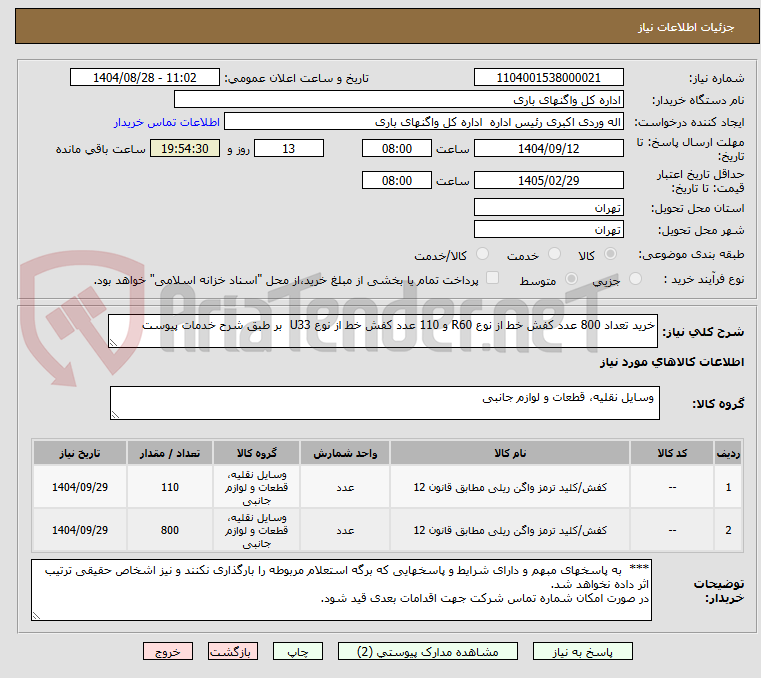The width and height of the screenshot is (761, 678).
Task: Click the گروه کالا table column header
Action: tap(256, 453)
